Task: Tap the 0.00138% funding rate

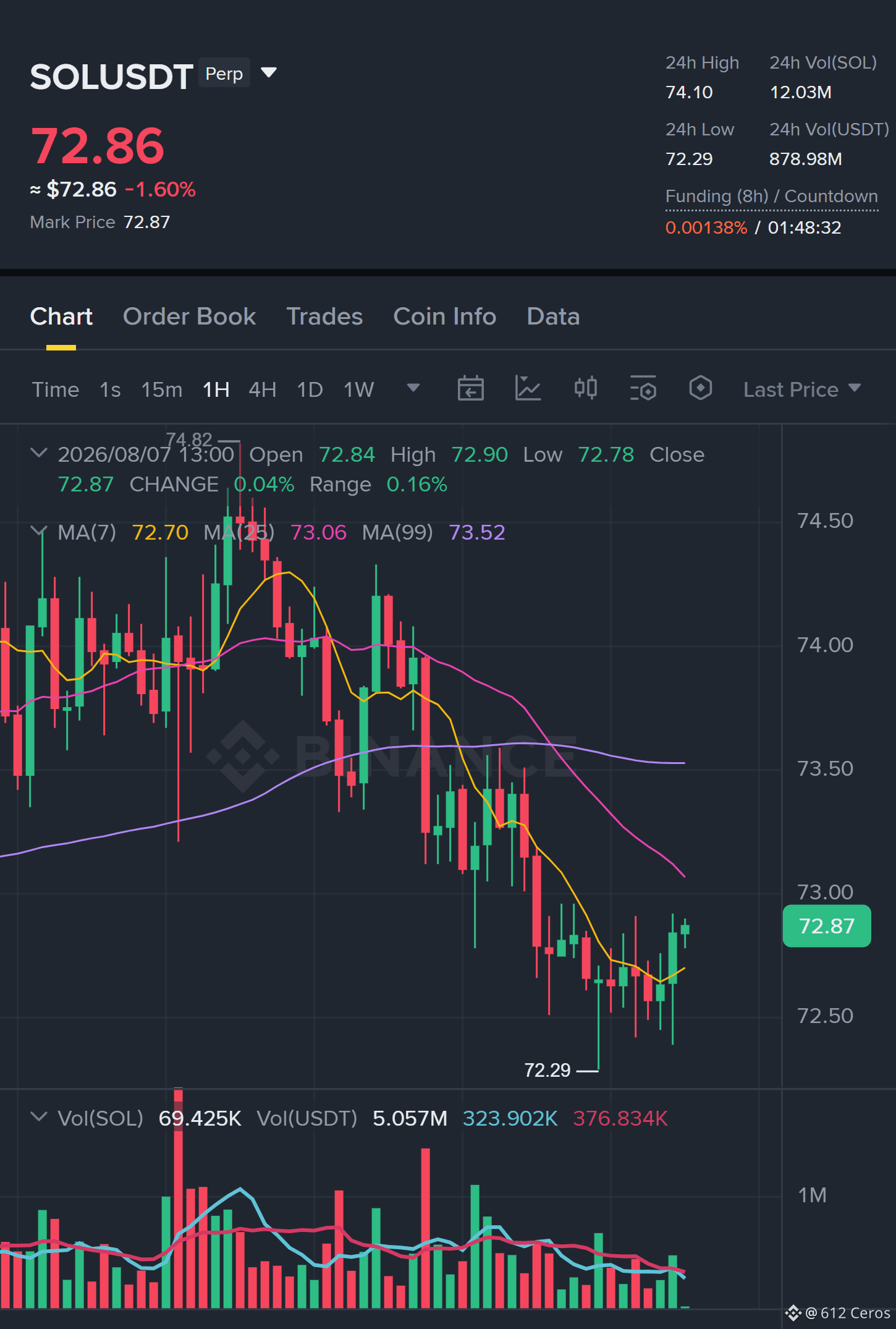Action: click(x=706, y=227)
